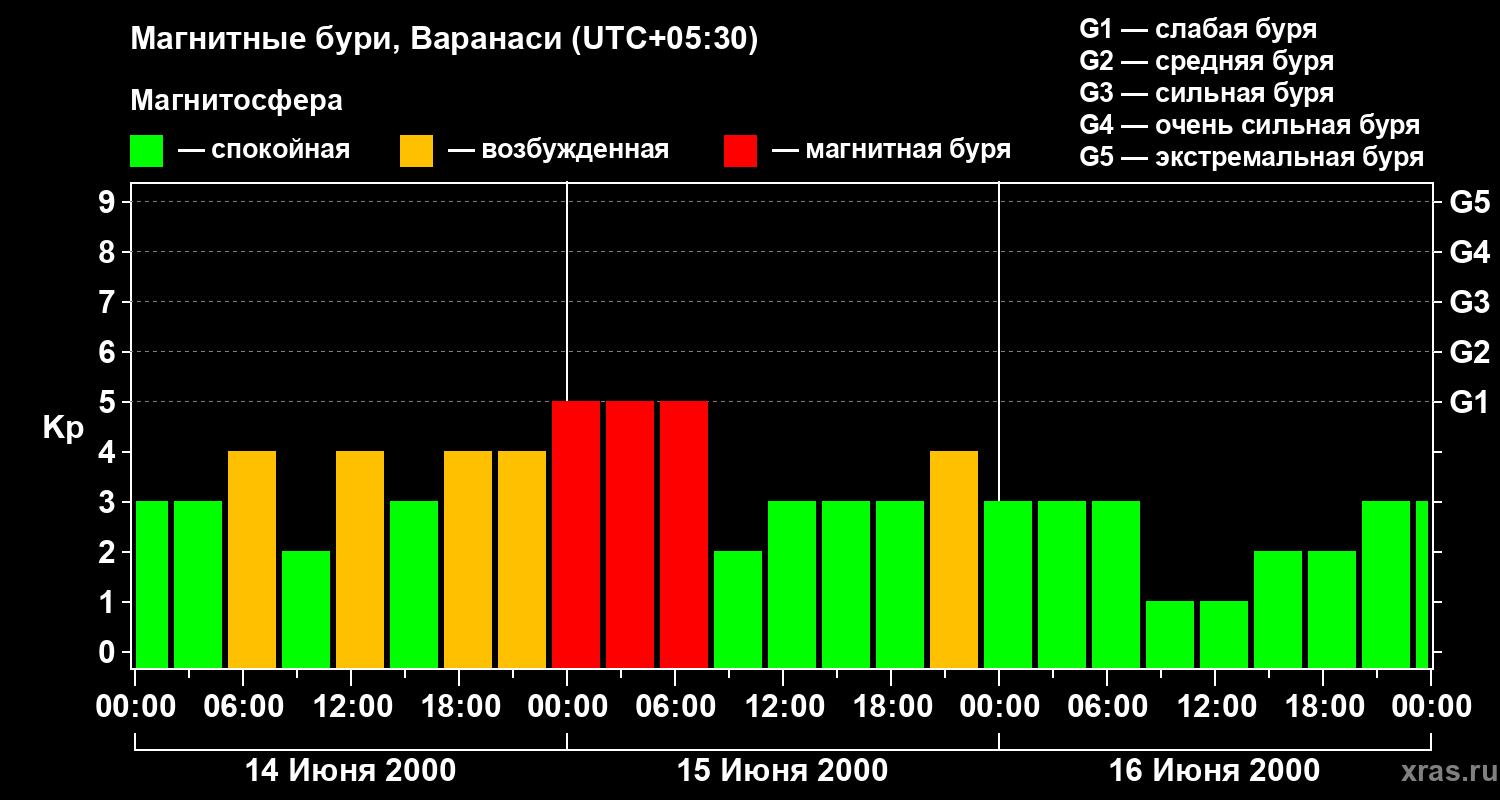Select the line G5 — экстремальная буря
The height and width of the screenshot is (800, 1500).
click(1252, 157)
